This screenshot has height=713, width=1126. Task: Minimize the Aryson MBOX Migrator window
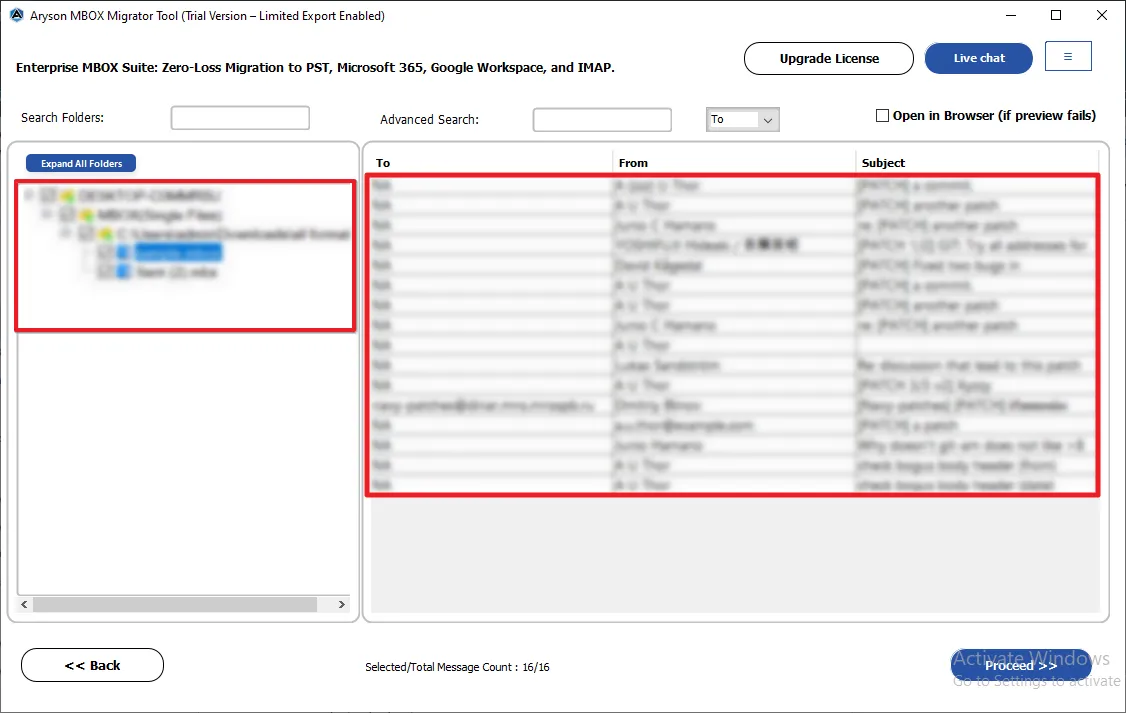(x=1011, y=15)
